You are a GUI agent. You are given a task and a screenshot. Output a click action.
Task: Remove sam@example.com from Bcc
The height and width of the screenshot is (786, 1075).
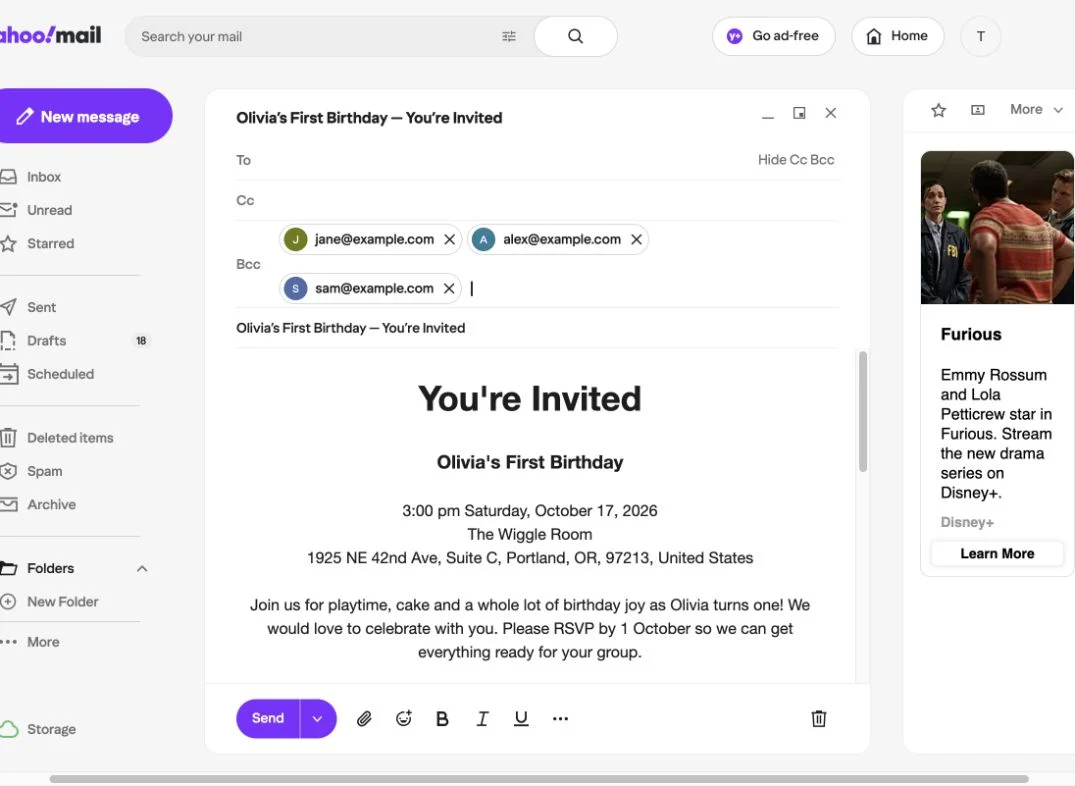(x=449, y=289)
